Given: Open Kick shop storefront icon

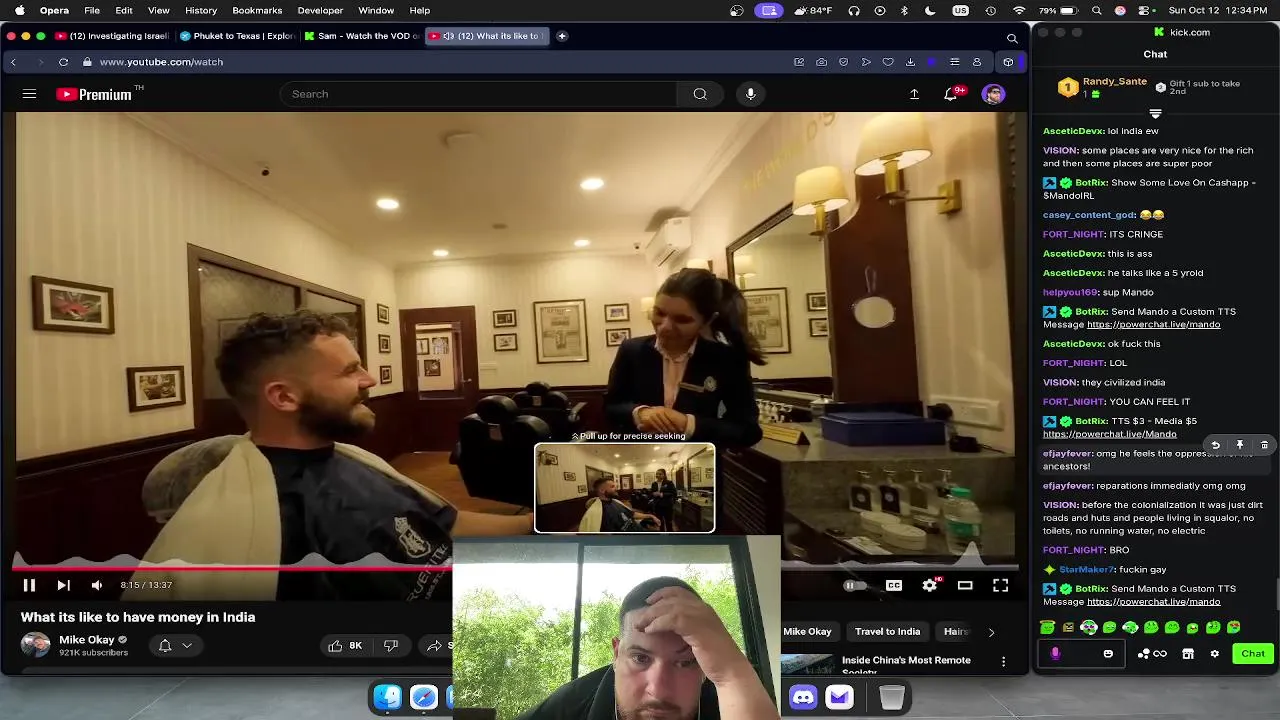Looking at the screenshot, I should (x=1188, y=654).
